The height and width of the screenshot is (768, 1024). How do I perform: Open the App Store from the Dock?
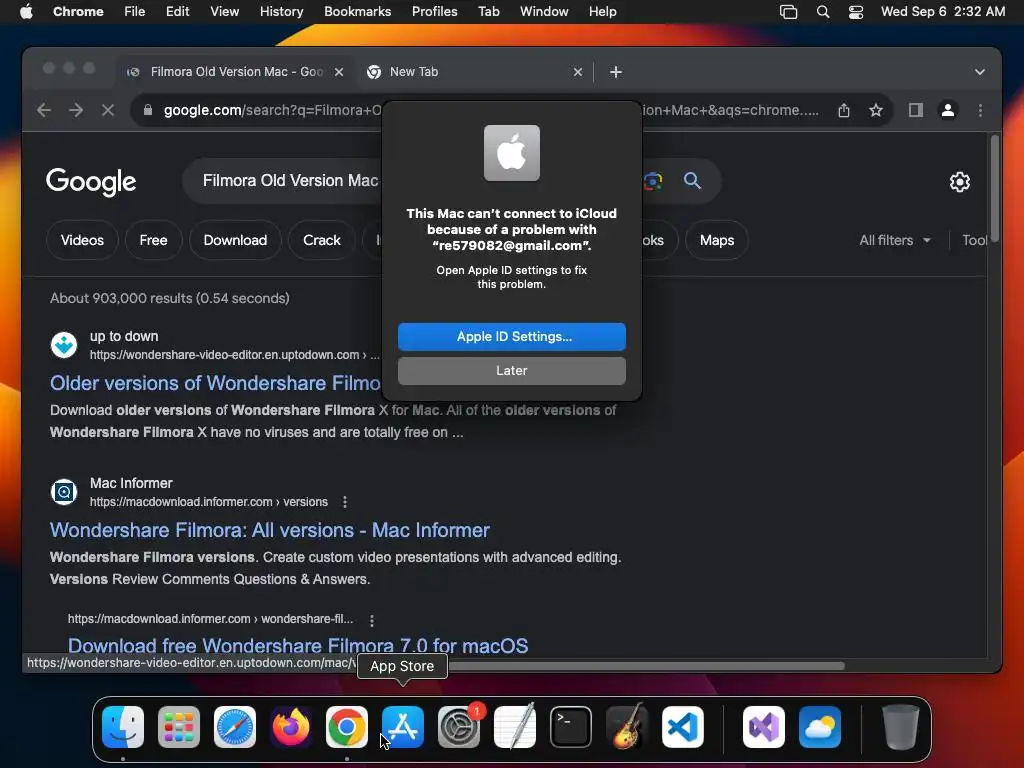coord(403,727)
